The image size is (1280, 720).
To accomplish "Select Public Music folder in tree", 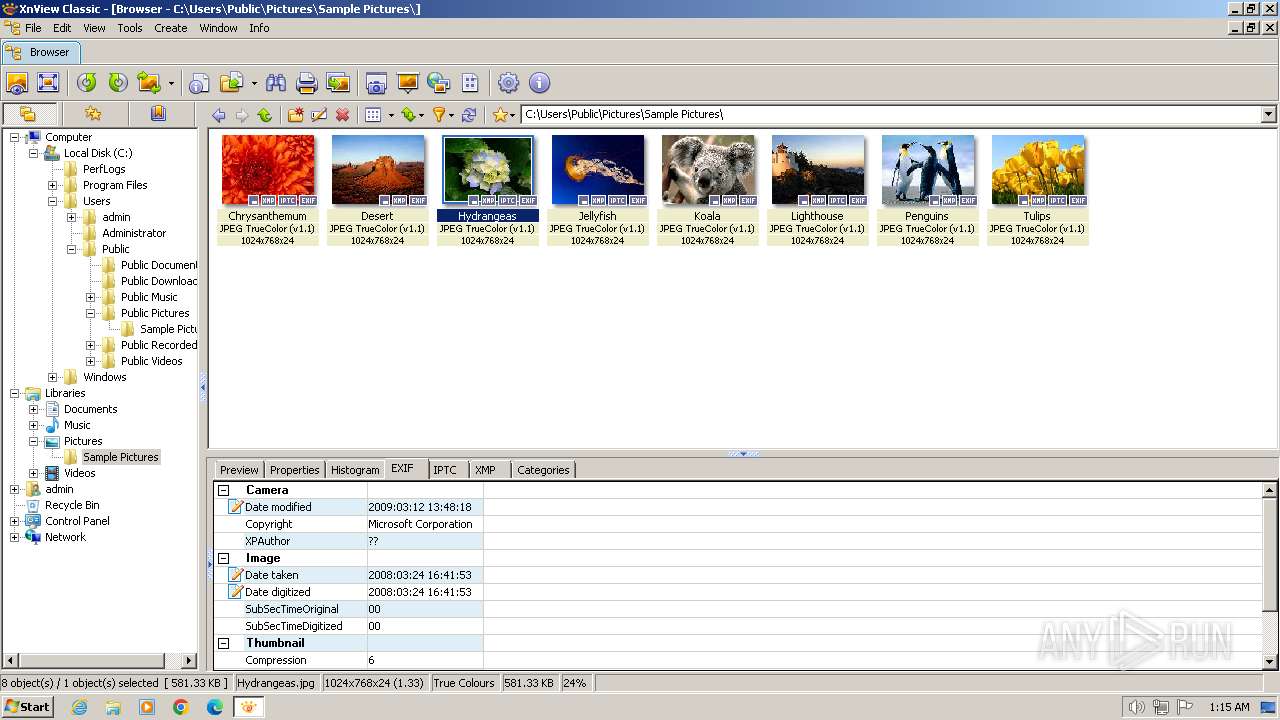I will [149, 297].
